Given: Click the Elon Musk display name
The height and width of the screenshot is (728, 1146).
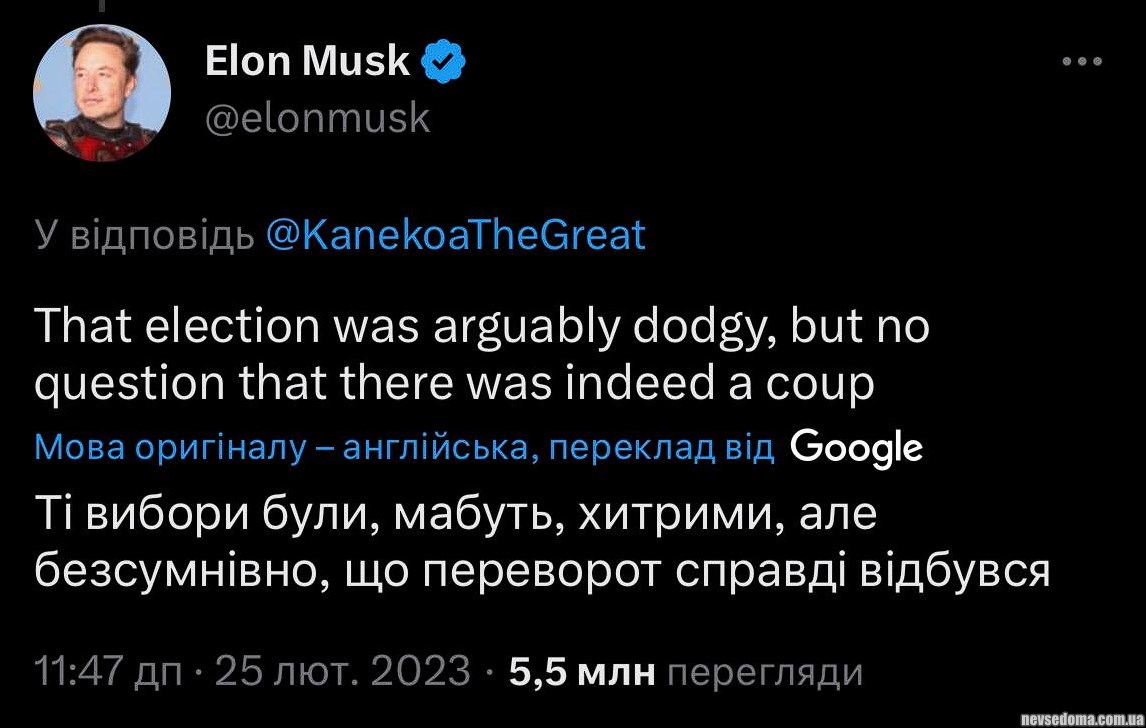Looking at the screenshot, I should [x=307, y=62].
